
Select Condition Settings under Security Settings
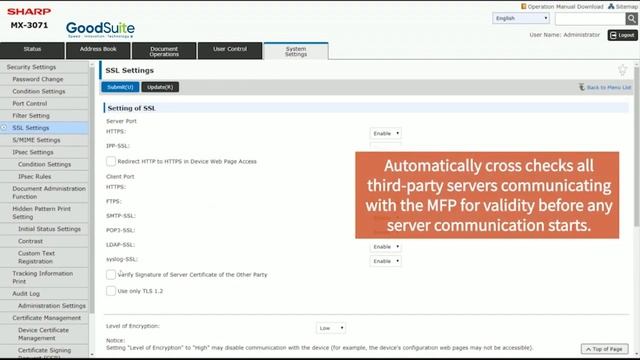pyautogui.click(x=44, y=91)
